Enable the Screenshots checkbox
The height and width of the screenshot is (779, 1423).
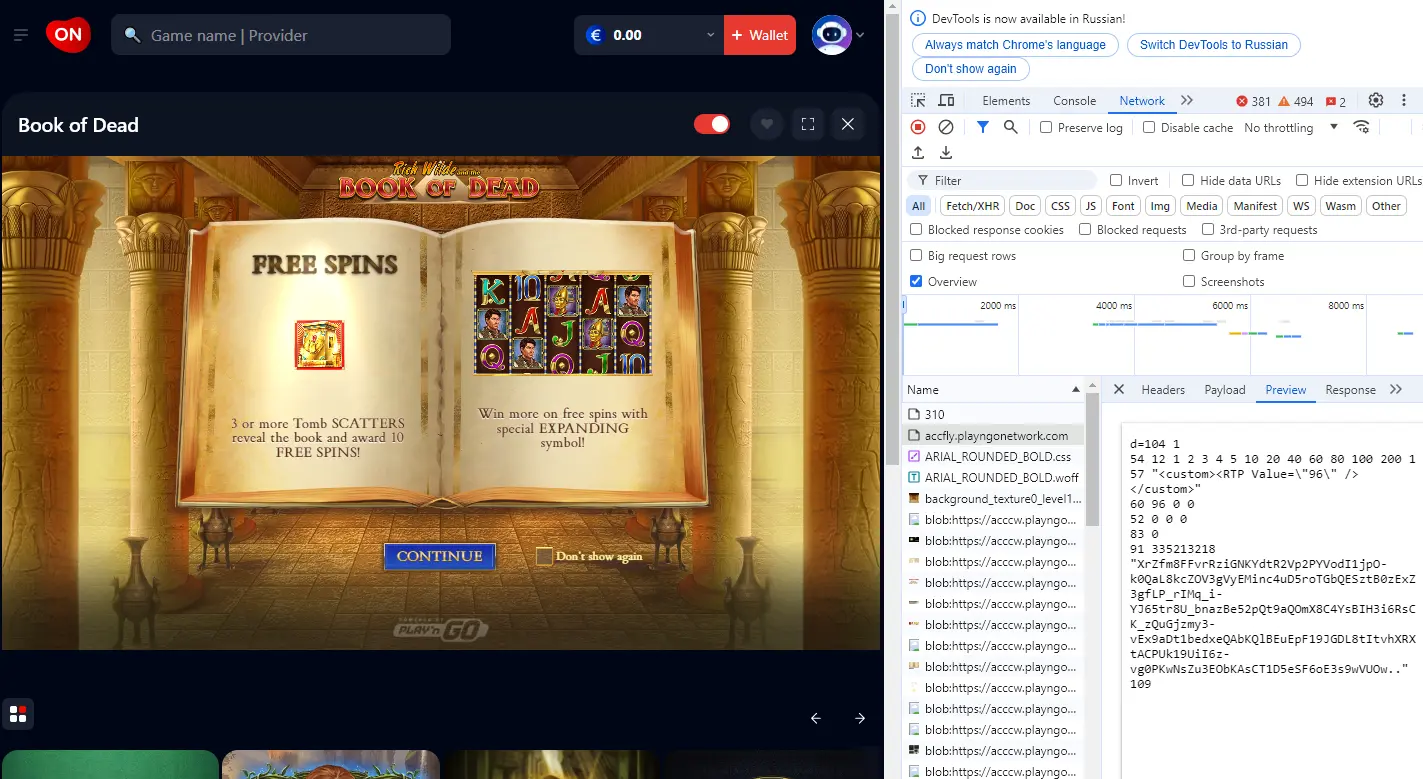pos(1189,281)
